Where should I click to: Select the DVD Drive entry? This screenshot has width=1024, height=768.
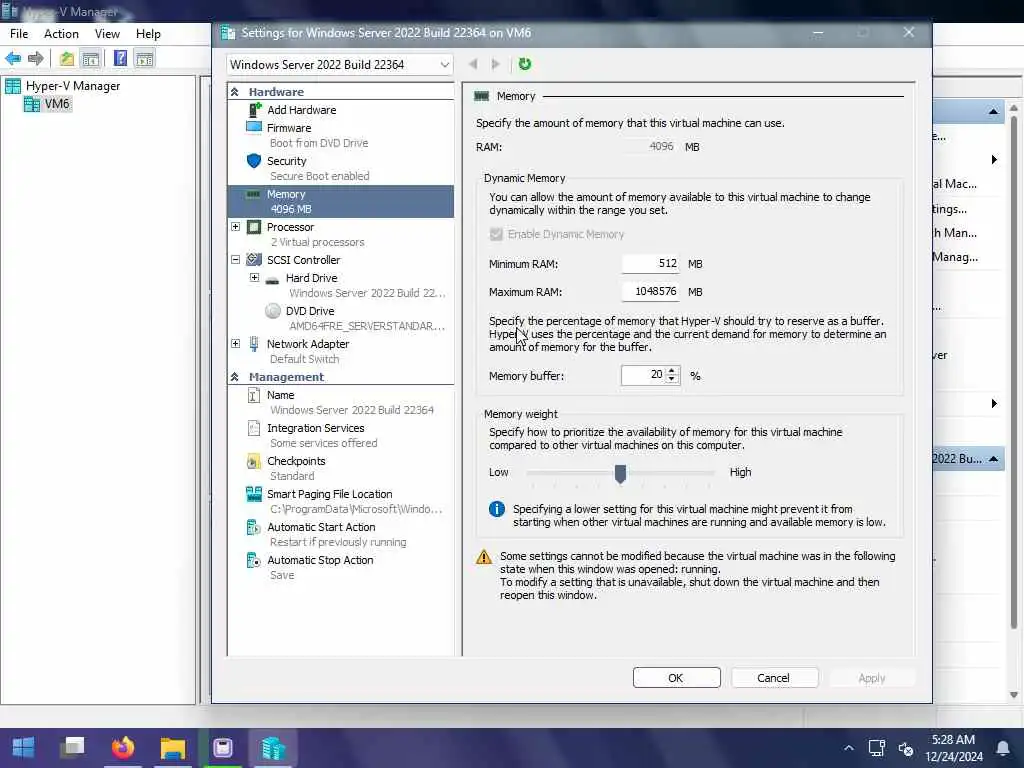[310, 311]
